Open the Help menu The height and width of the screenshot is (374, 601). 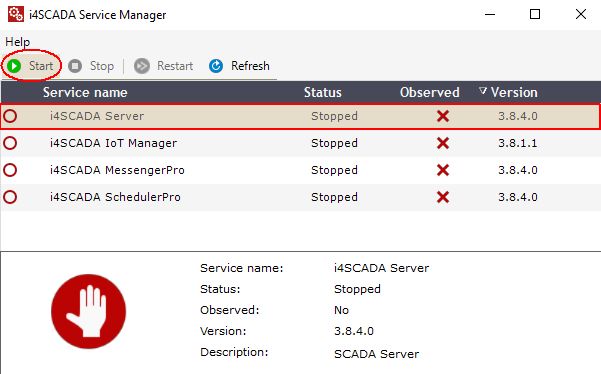[18, 42]
